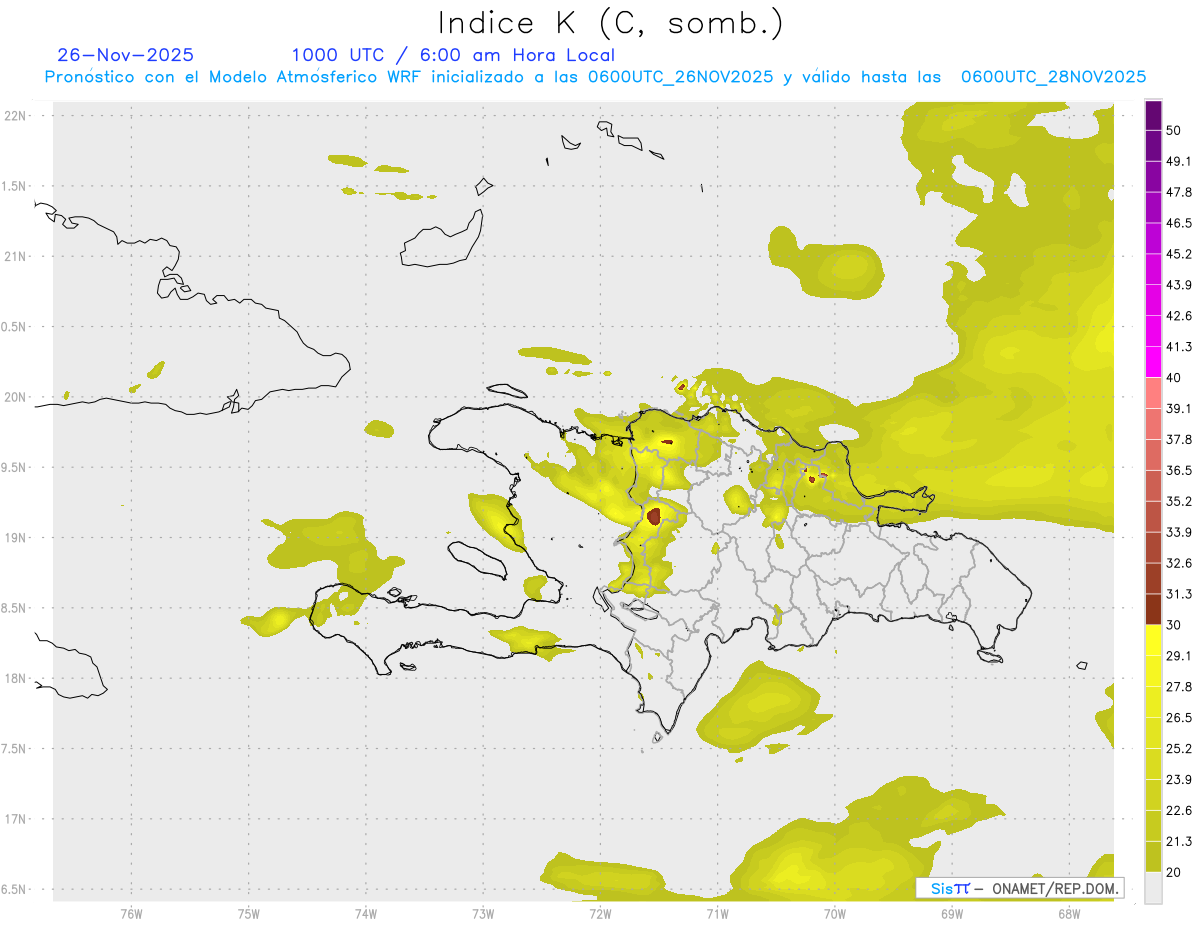
Task: Click the legend value "49.1"
Action: click(1178, 162)
